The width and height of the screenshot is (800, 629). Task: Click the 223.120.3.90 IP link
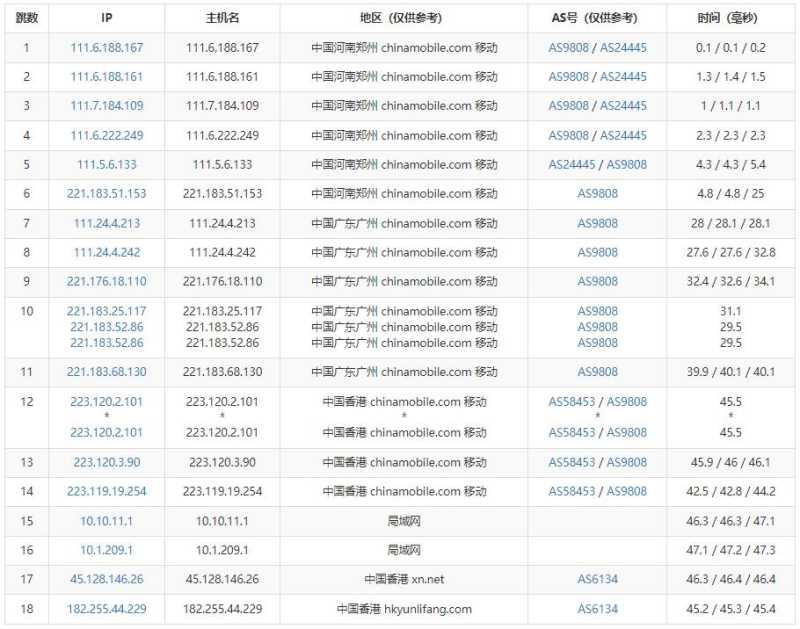tap(107, 462)
